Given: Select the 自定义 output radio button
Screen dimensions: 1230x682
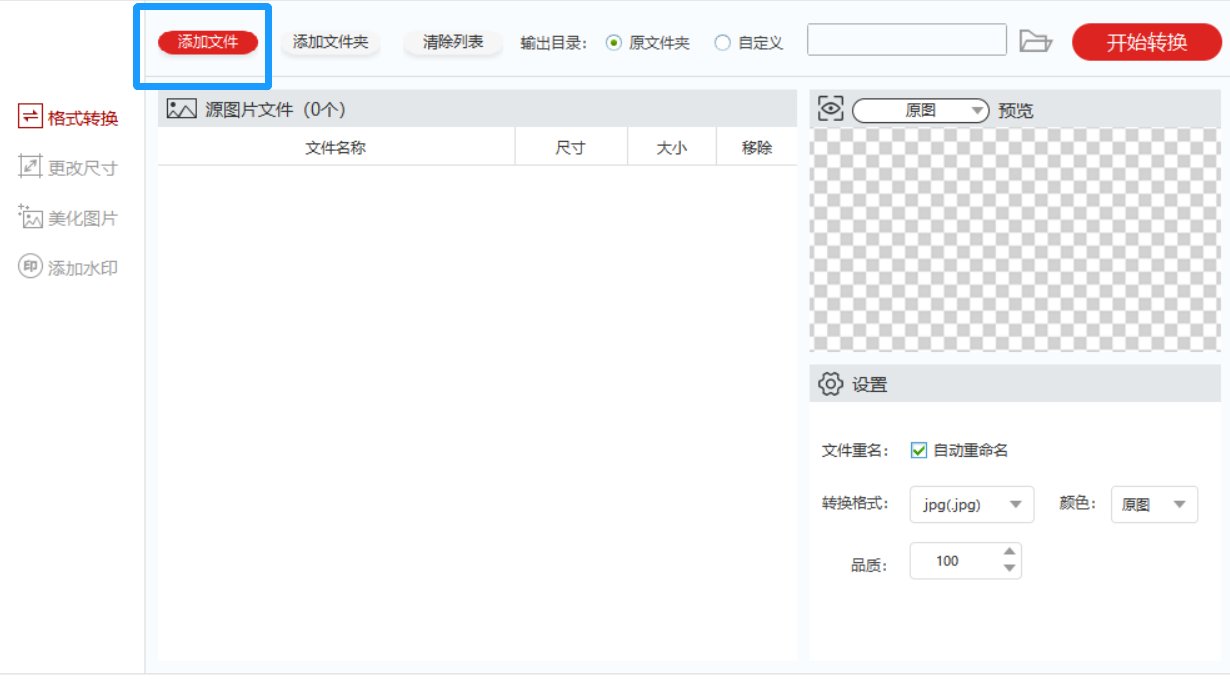Looking at the screenshot, I should click(x=722, y=43).
